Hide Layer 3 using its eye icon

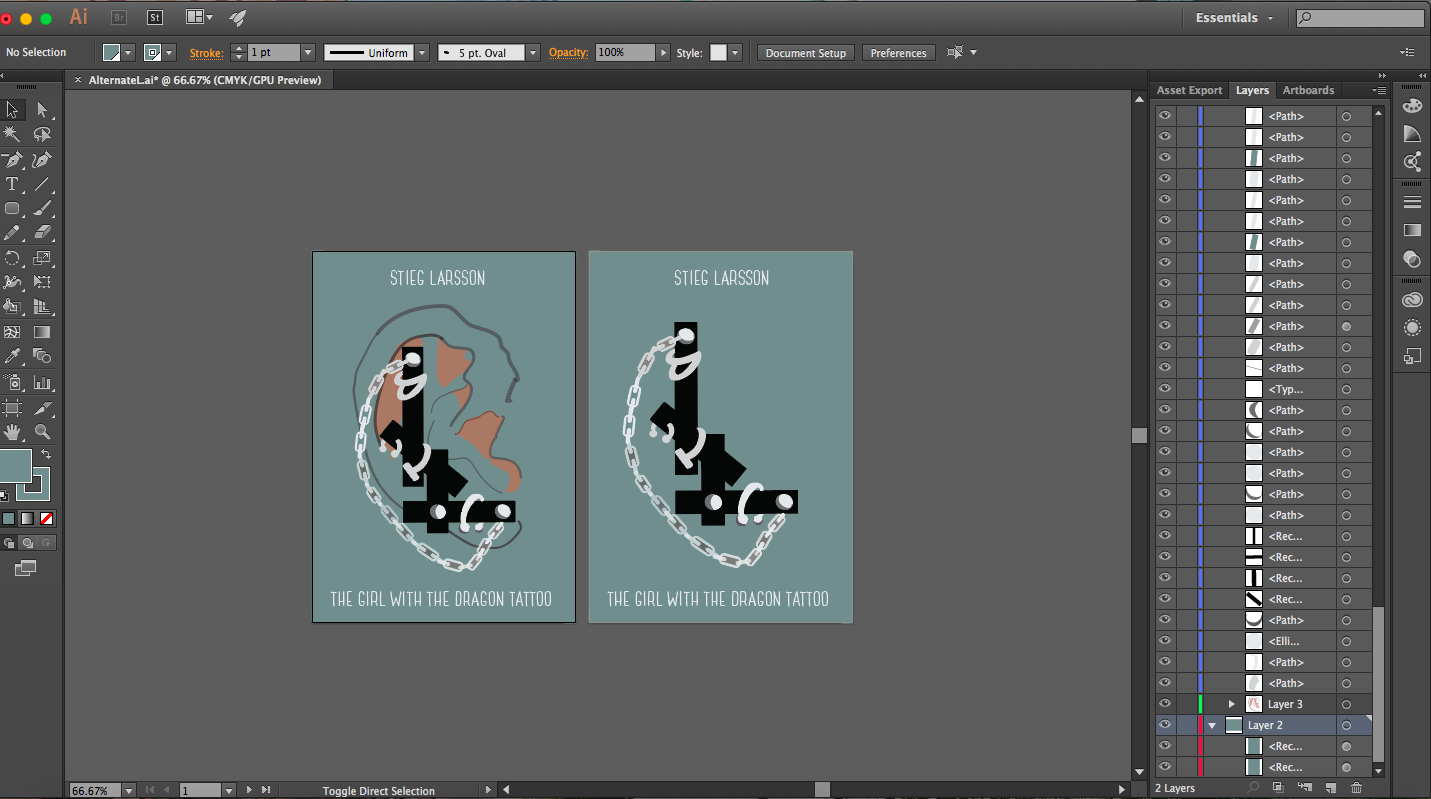[x=1165, y=704]
